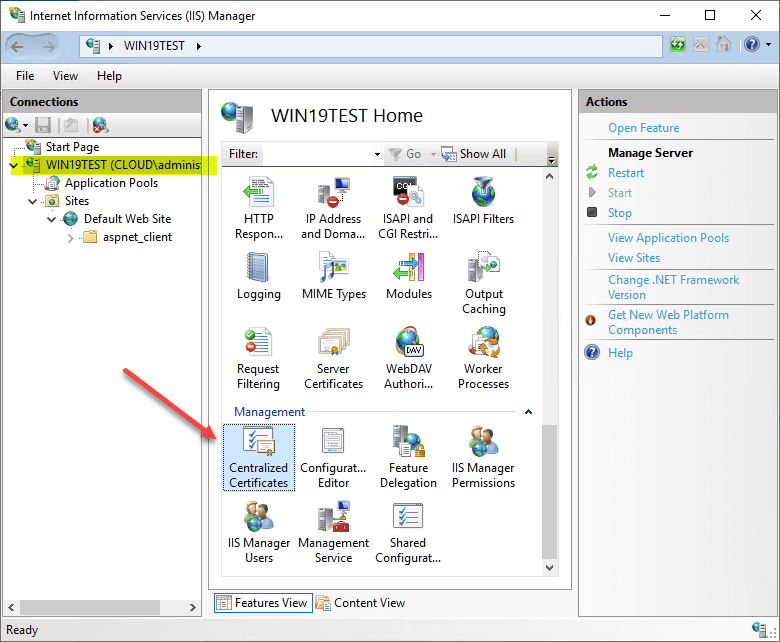Open HTTP Response Headers feature
The width and height of the screenshot is (780, 642).
click(259, 208)
